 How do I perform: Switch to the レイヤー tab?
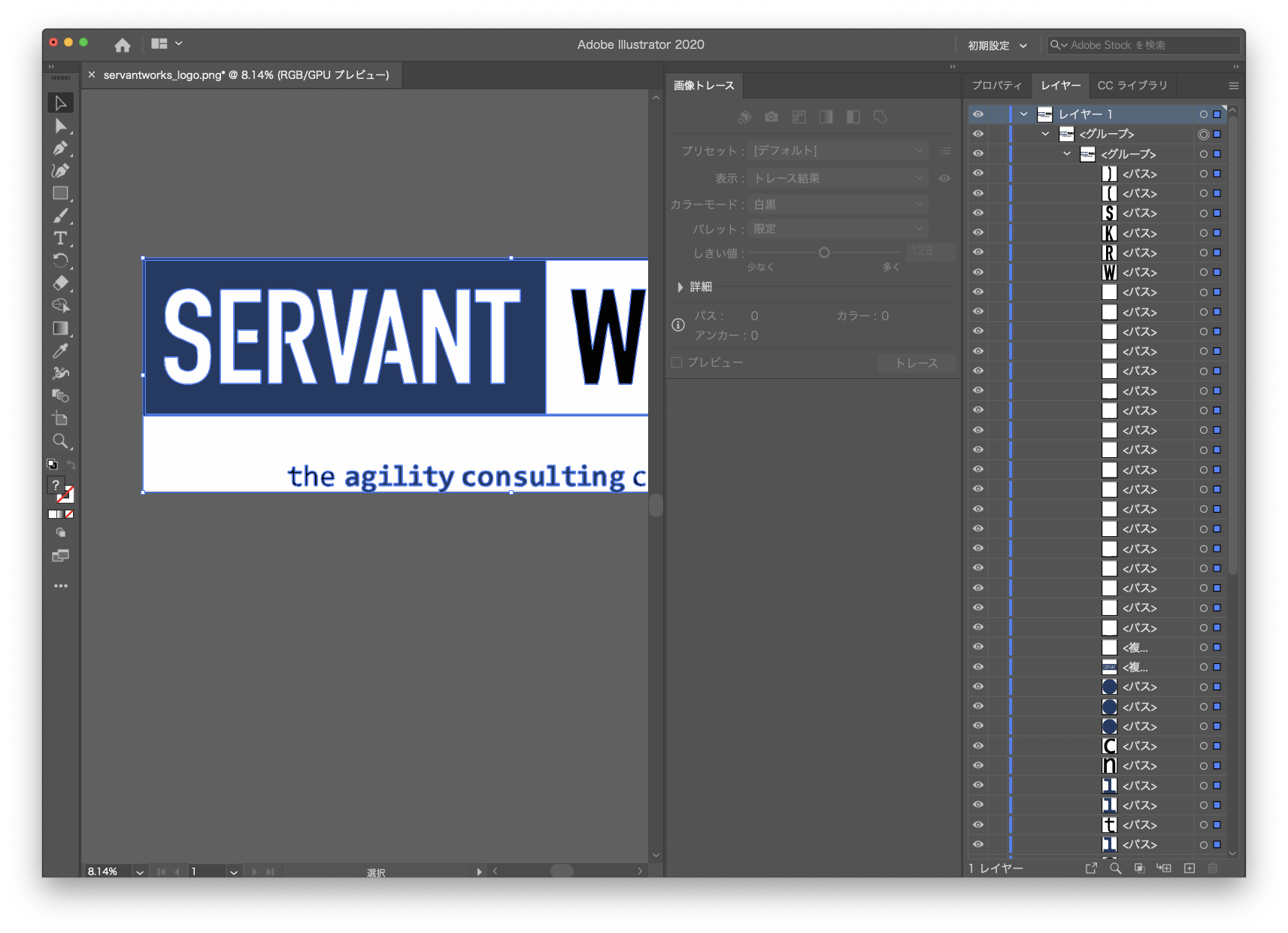1060,86
